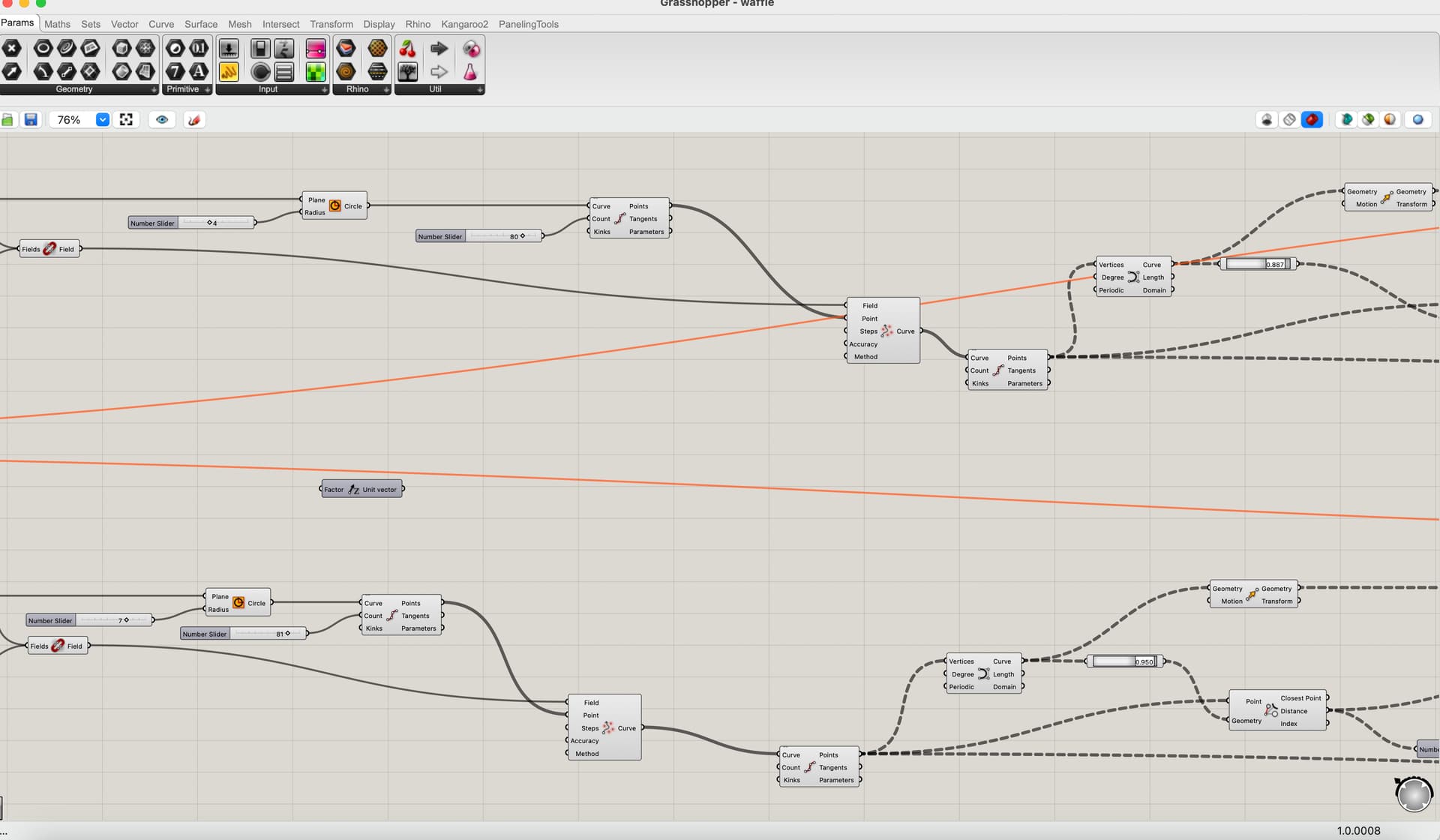
Task: Select the Number 0.1 primitive icon
Action: [199, 49]
